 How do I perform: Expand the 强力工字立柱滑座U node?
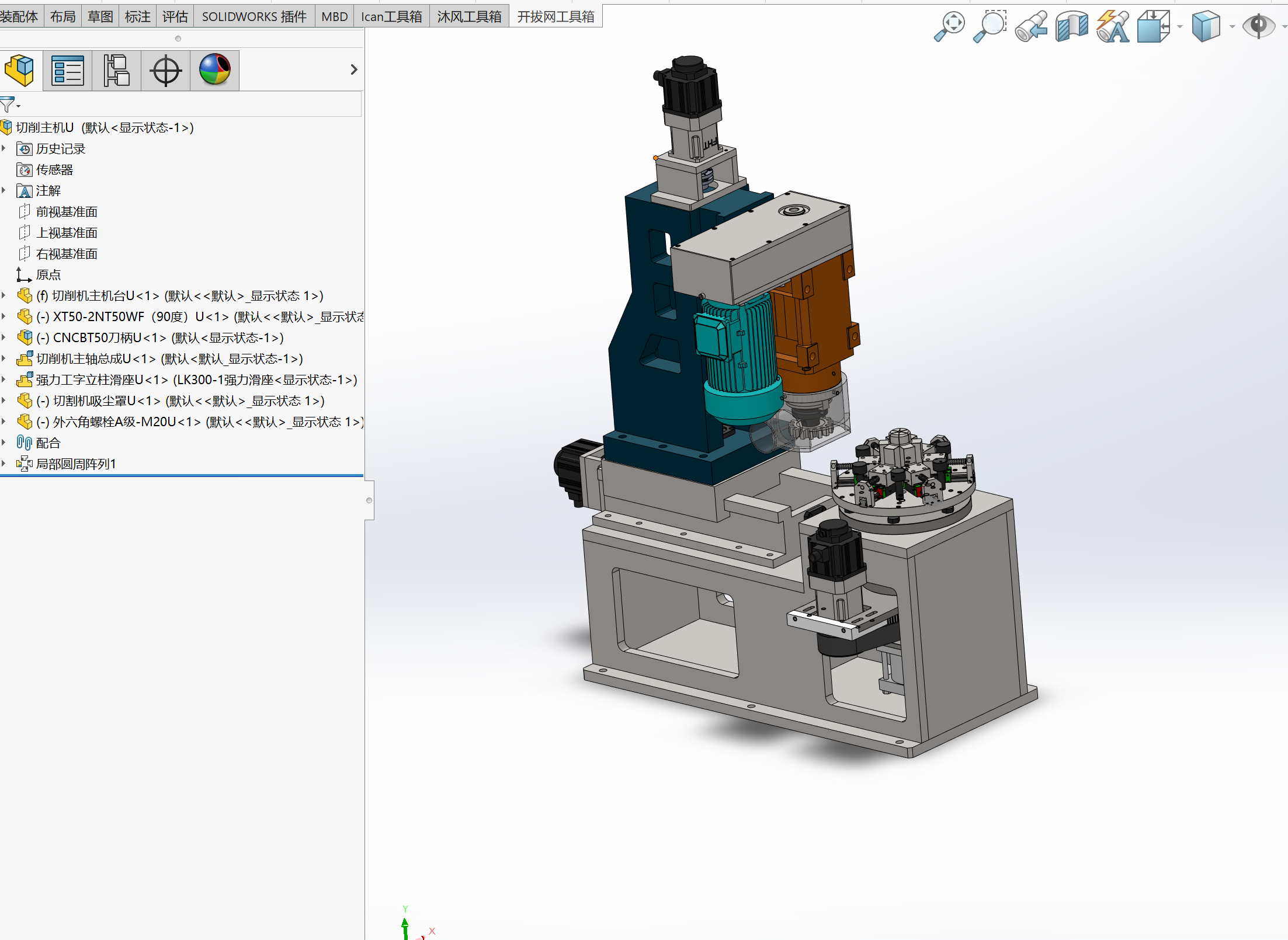(4, 380)
